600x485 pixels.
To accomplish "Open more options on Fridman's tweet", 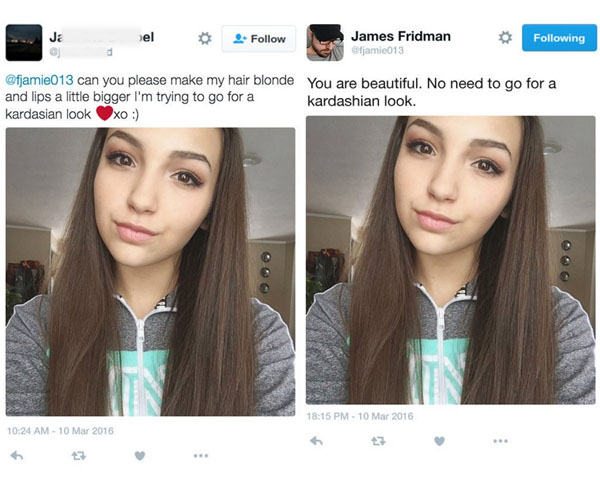I will [501, 441].
